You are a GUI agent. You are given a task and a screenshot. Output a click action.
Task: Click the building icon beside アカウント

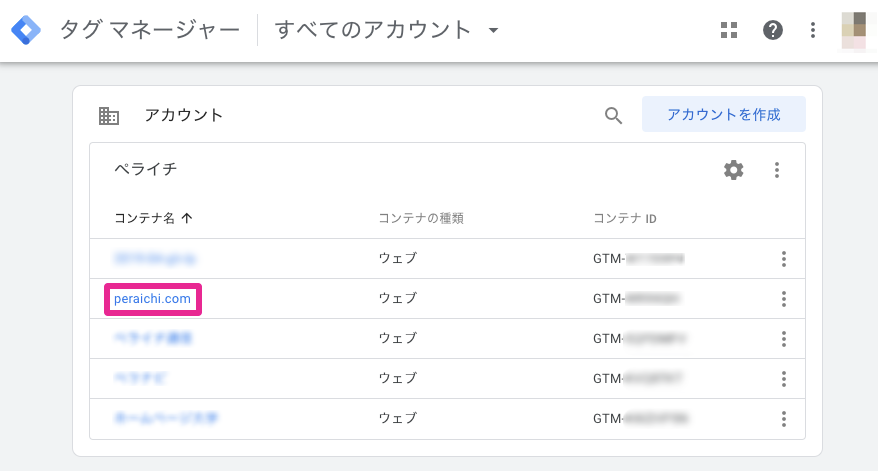pos(109,115)
